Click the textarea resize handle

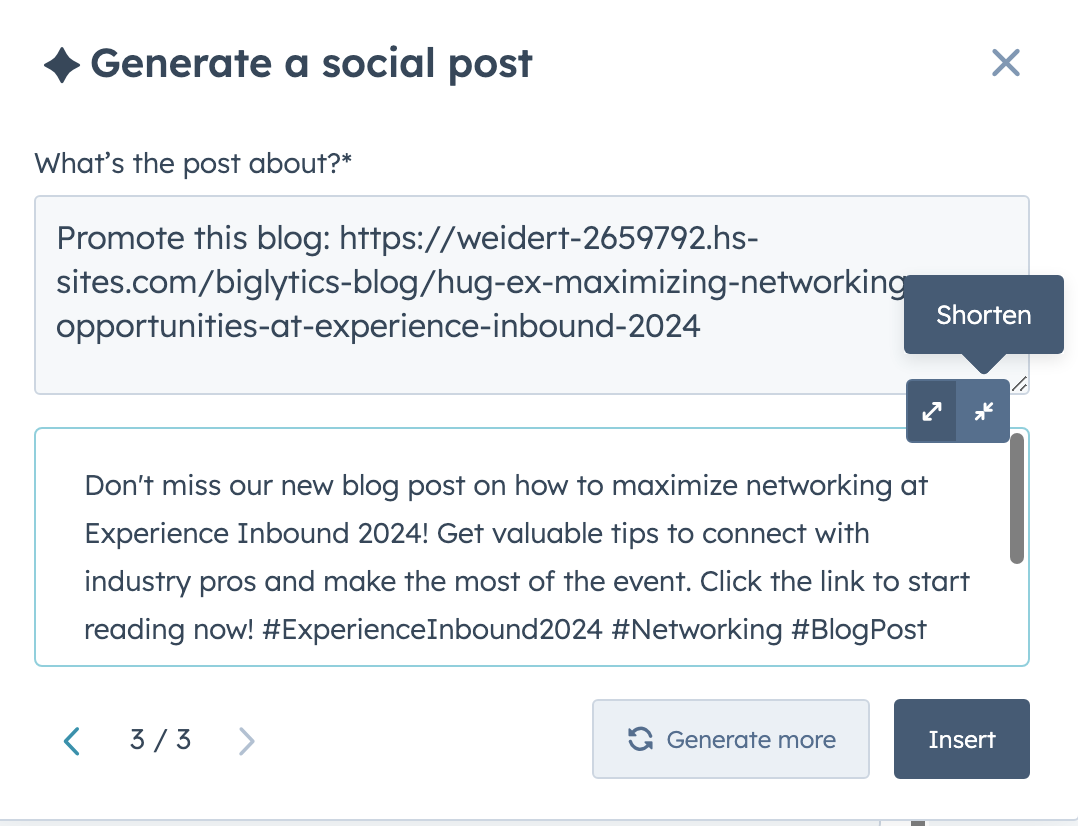pyautogui.click(x=1019, y=383)
